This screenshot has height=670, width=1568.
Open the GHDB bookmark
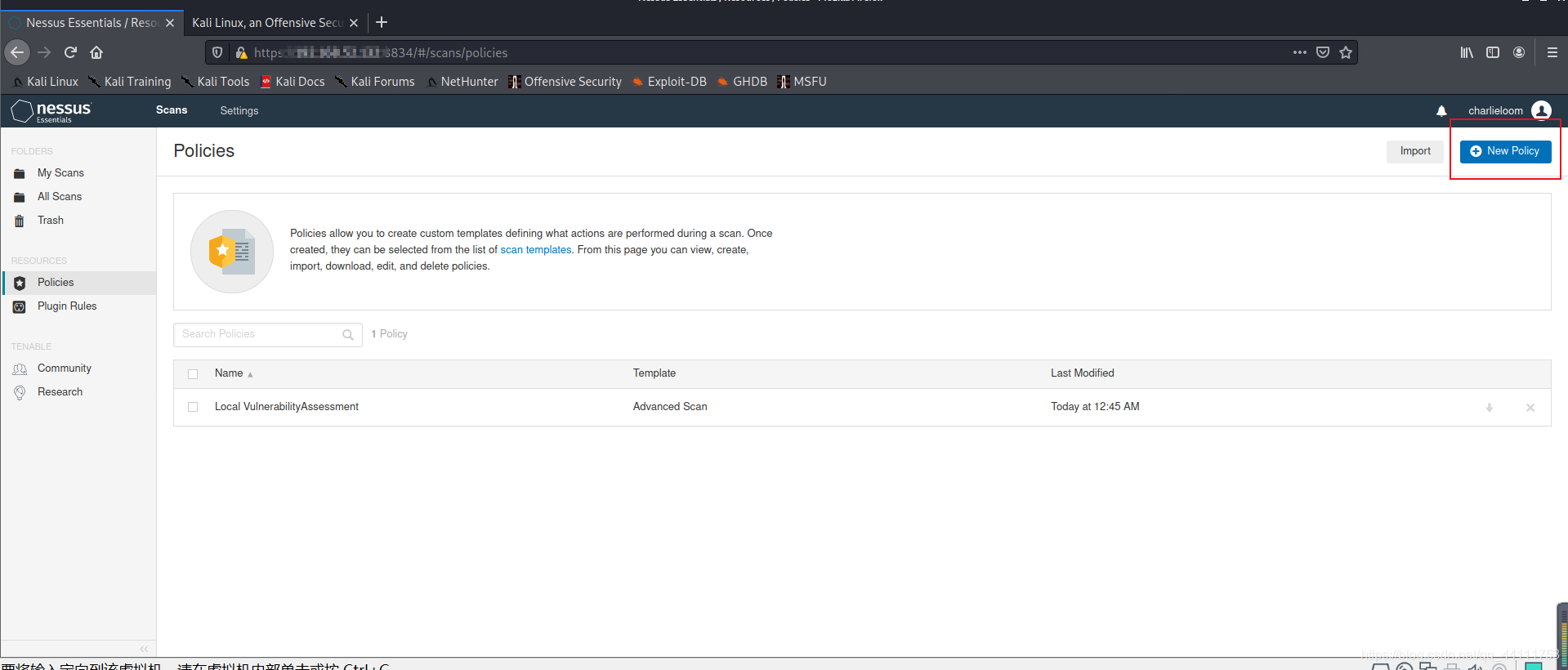pyautogui.click(x=743, y=82)
